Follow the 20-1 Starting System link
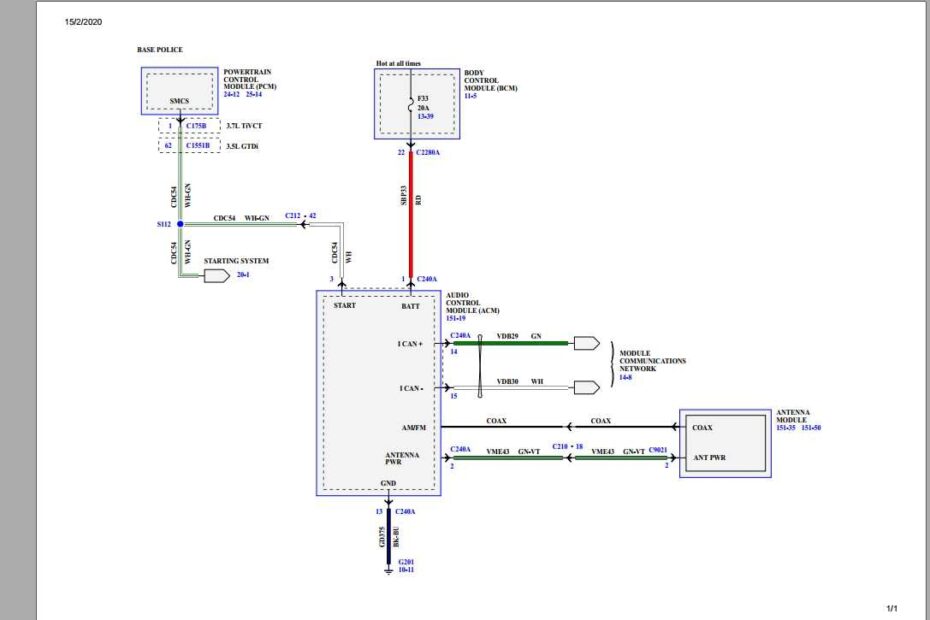Image resolution: width=930 pixels, height=620 pixels. click(243, 274)
